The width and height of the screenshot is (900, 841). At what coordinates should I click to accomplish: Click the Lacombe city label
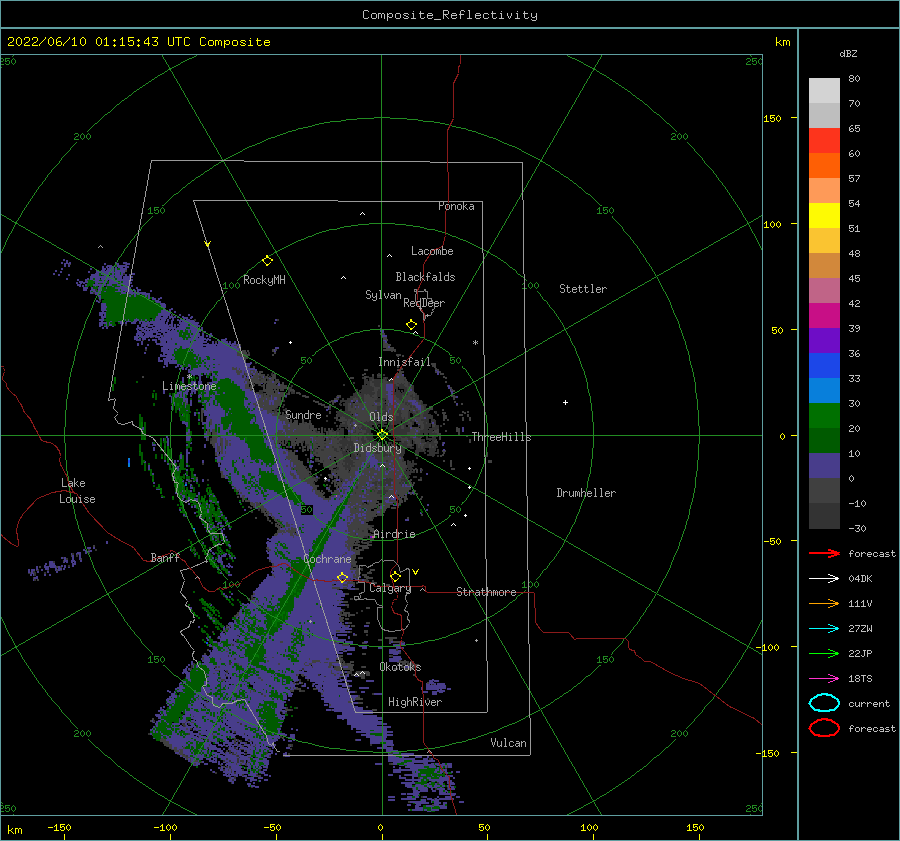point(432,251)
